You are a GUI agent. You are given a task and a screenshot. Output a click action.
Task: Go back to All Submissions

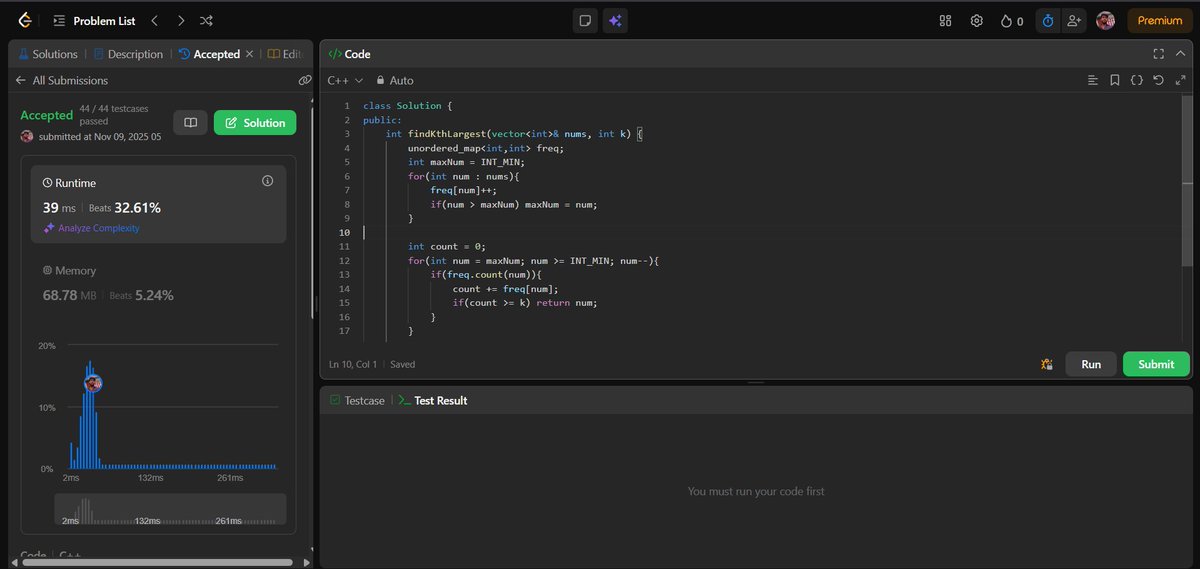coord(62,80)
